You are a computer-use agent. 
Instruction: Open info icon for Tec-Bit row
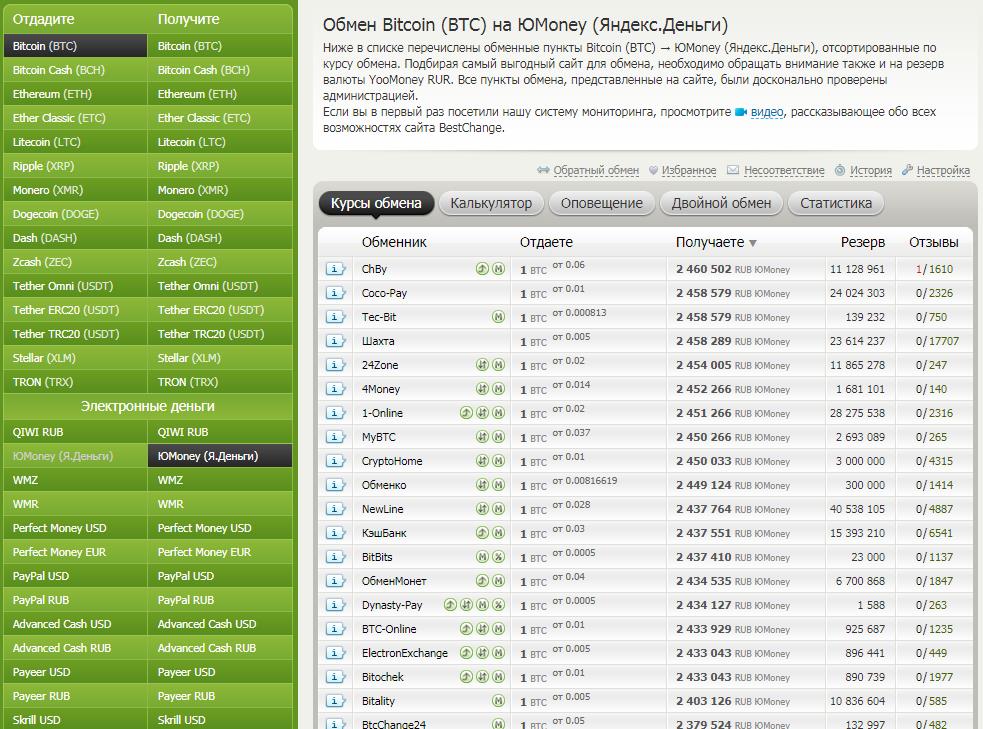[x=335, y=317]
